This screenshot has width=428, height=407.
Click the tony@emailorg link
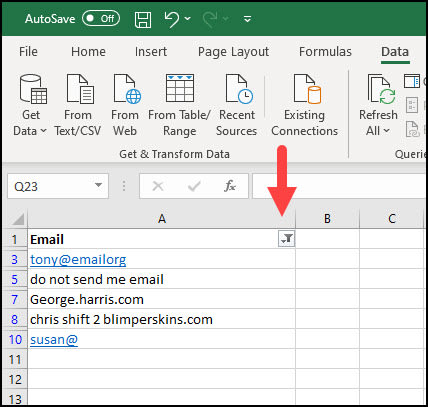pos(78,259)
